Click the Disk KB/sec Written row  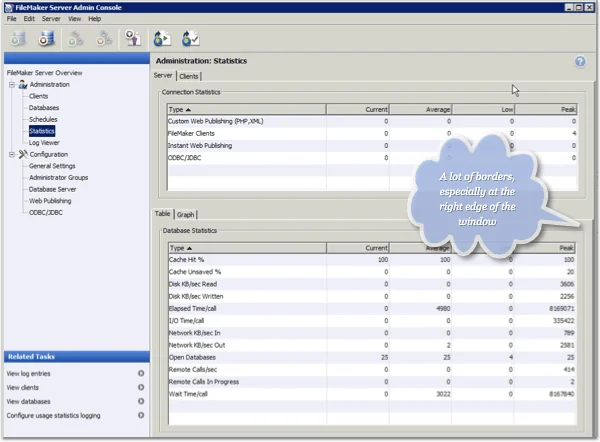pyautogui.click(x=372, y=297)
